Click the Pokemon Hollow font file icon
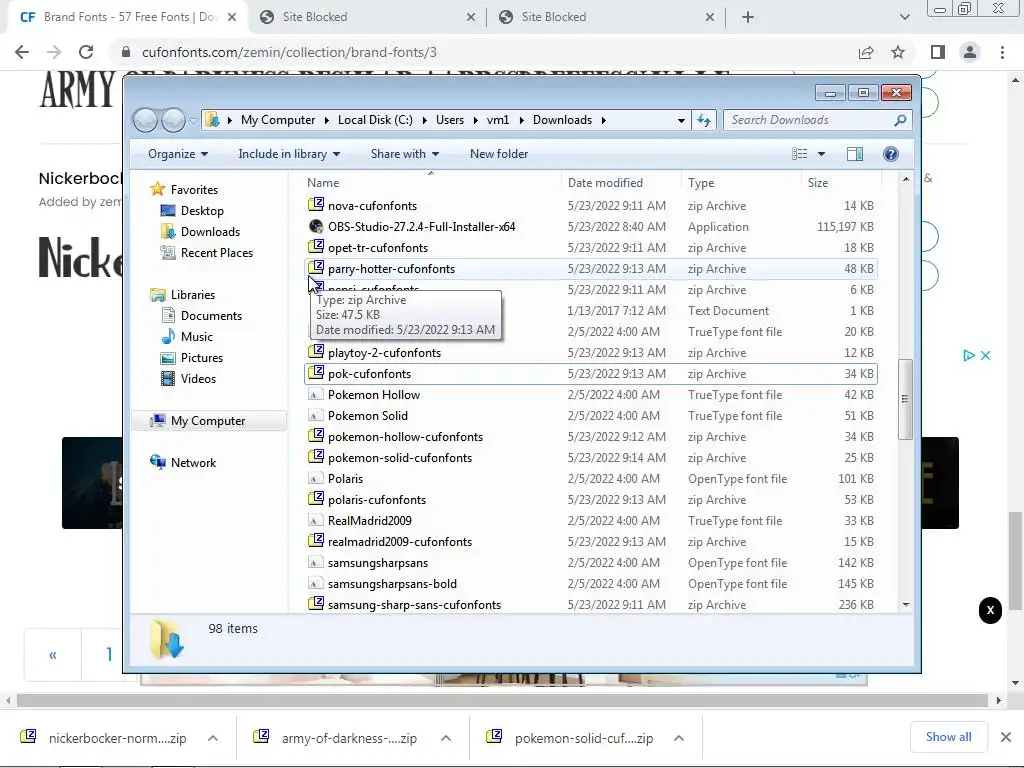The image size is (1024, 768). coord(315,395)
